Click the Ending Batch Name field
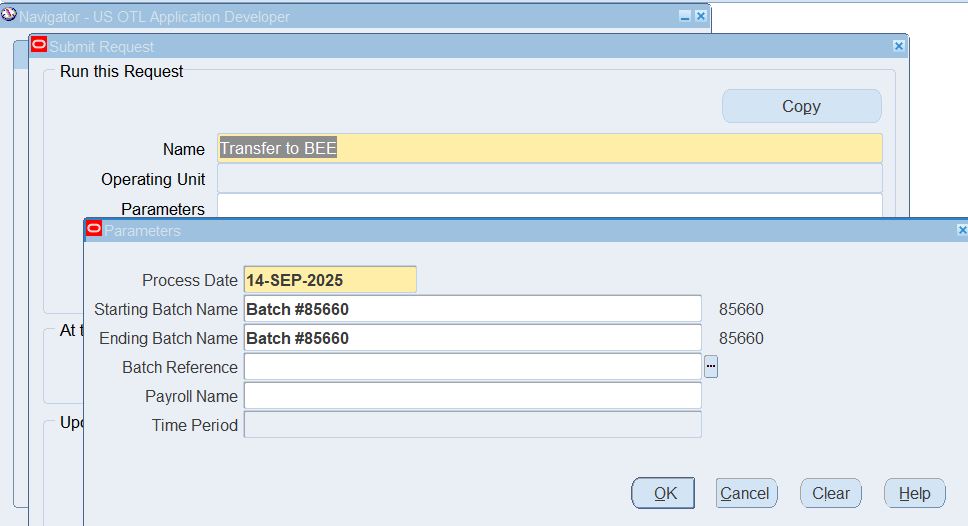This screenshot has width=968, height=526. click(x=472, y=338)
